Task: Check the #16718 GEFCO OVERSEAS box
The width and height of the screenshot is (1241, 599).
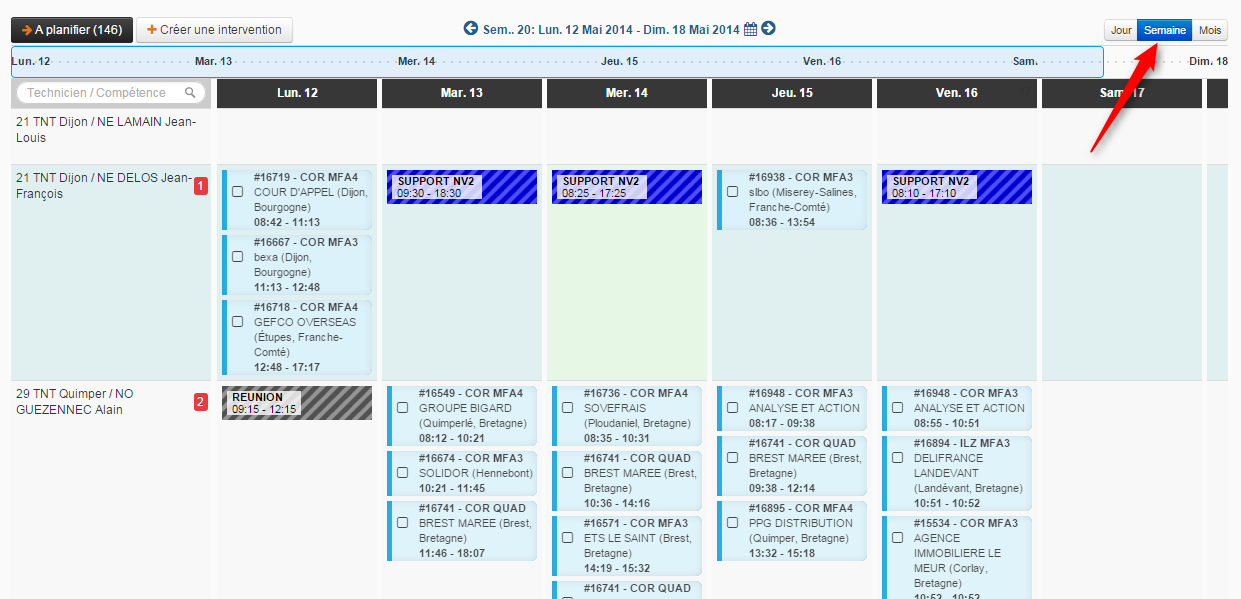Action: 238,322
